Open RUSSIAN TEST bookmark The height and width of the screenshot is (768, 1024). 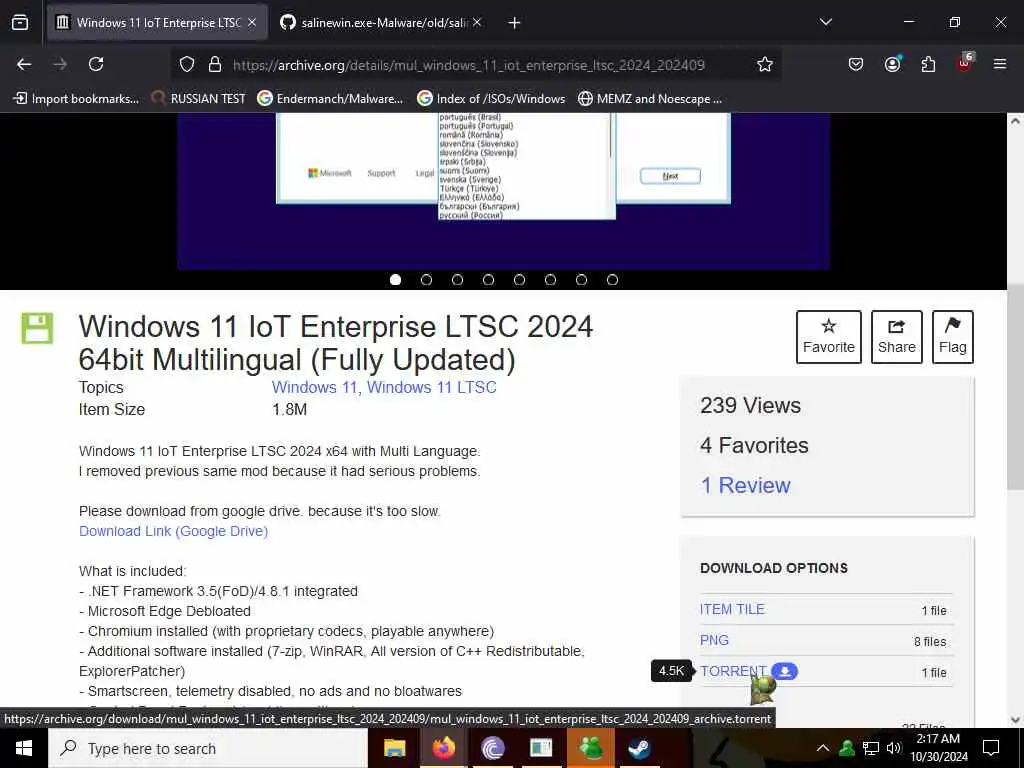pyautogui.click(x=199, y=99)
